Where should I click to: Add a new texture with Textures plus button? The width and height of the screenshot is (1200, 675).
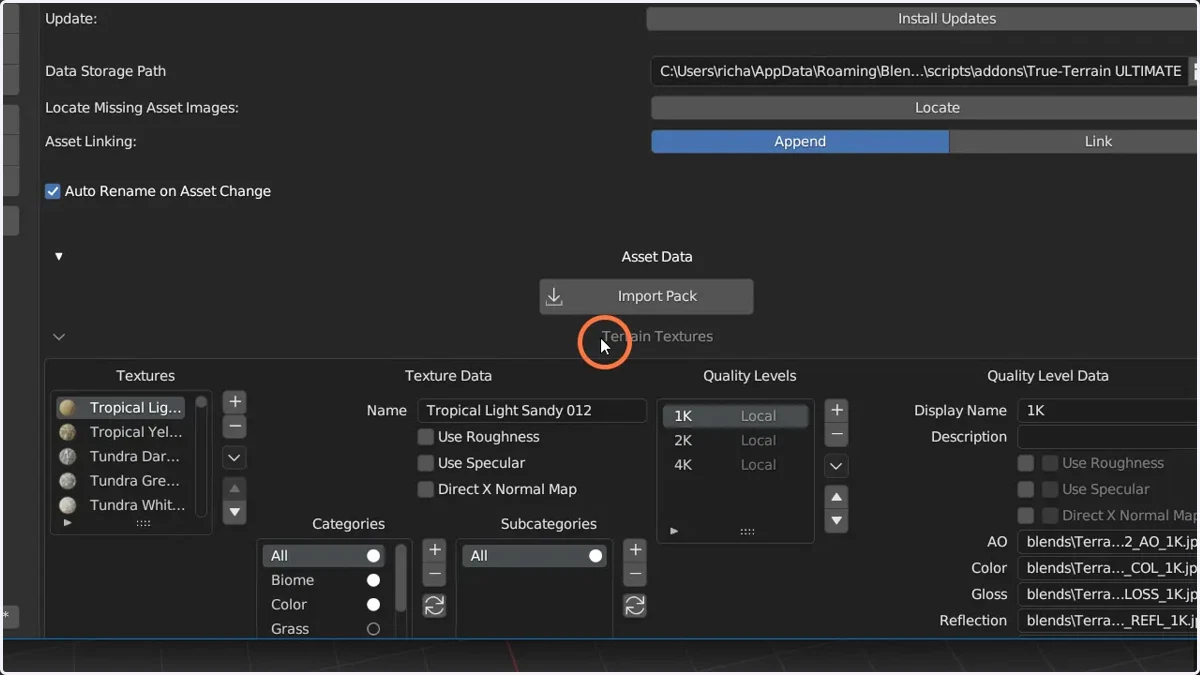point(235,402)
